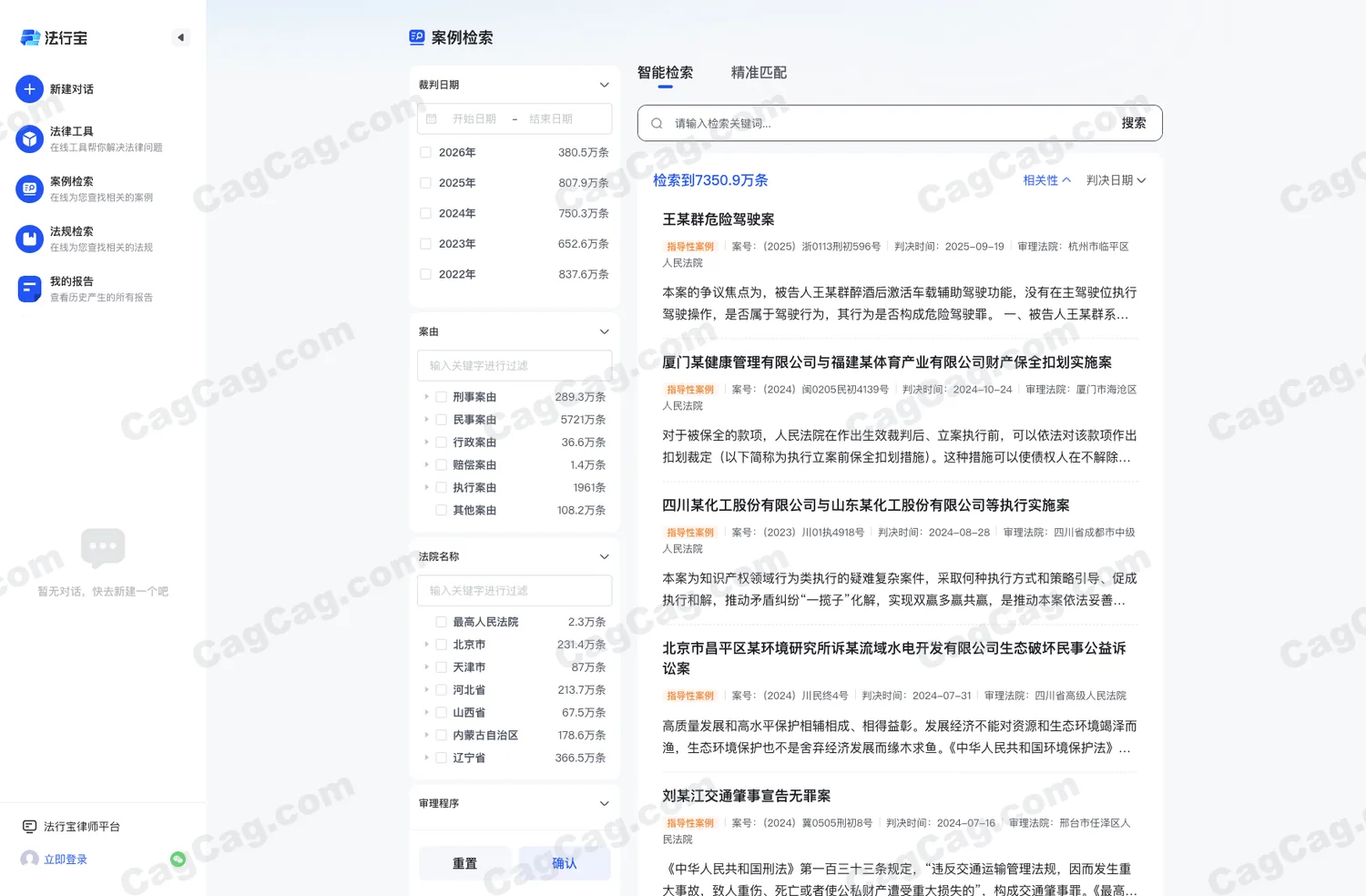1366x896 pixels.
Task: Open 法规检索 sidebar icon
Action: pos(29,239)
